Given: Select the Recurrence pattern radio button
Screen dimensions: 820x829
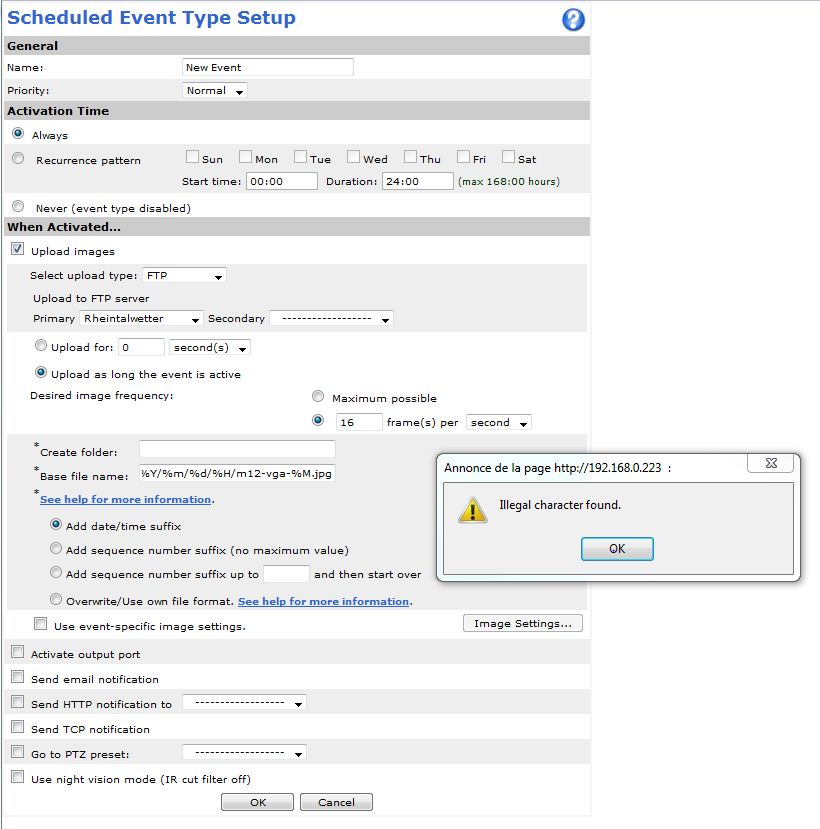Looking at the screenshot, I should coord(18,159).
